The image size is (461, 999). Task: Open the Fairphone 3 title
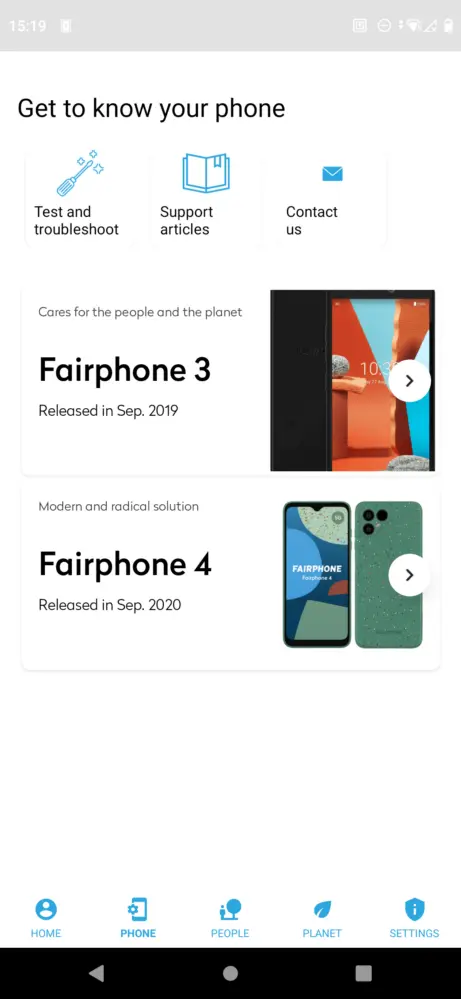[x=125, y=370]
